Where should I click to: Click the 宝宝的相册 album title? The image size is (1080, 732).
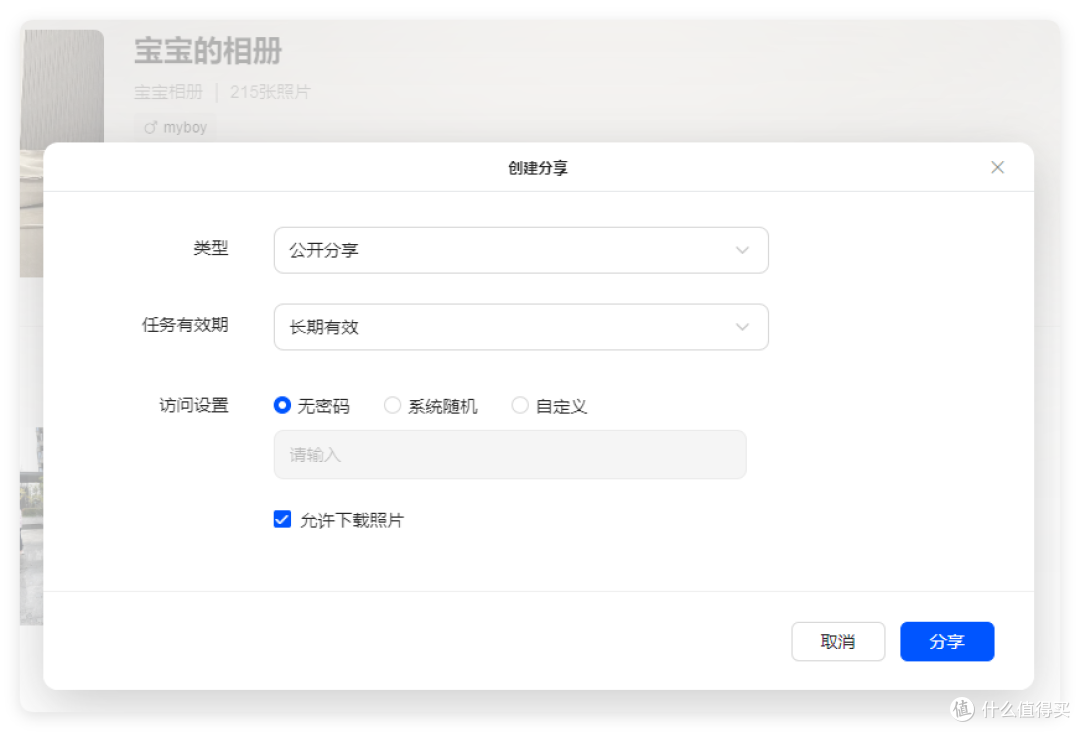208,51
